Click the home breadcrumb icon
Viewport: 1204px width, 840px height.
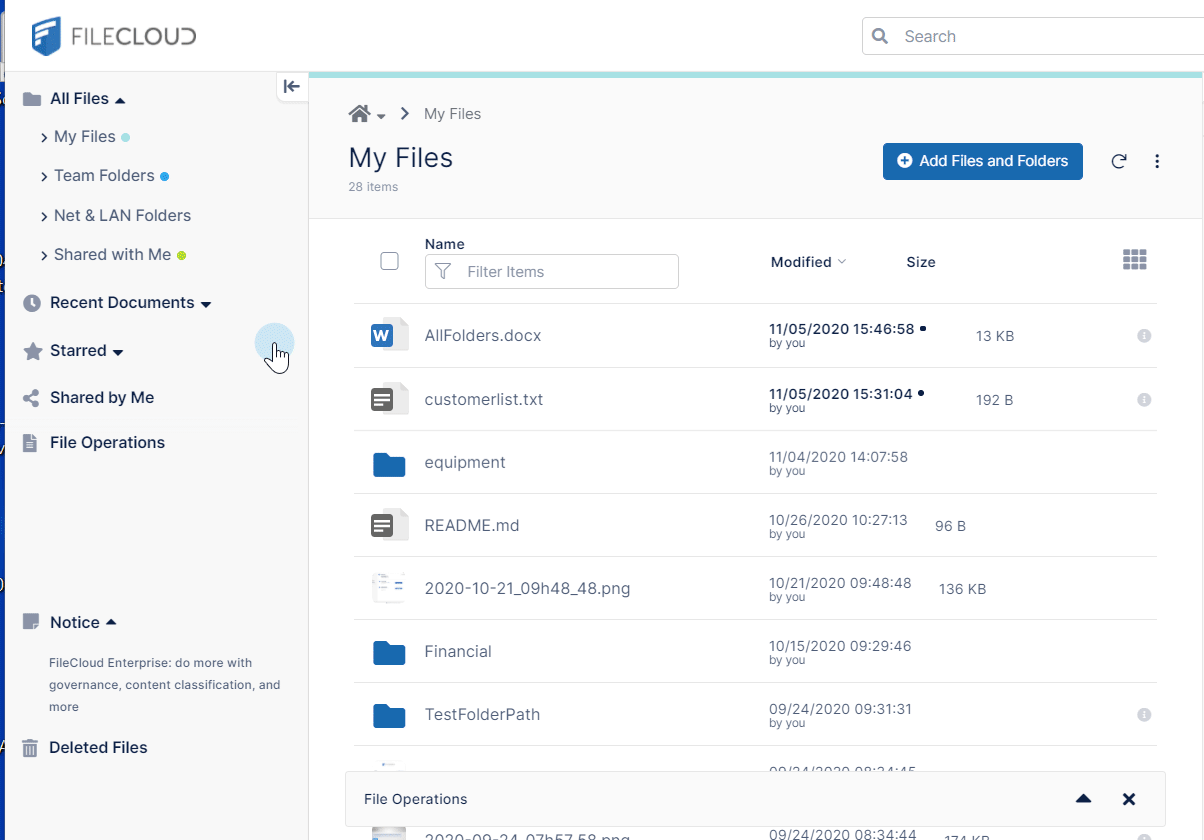tap(360, 114)
